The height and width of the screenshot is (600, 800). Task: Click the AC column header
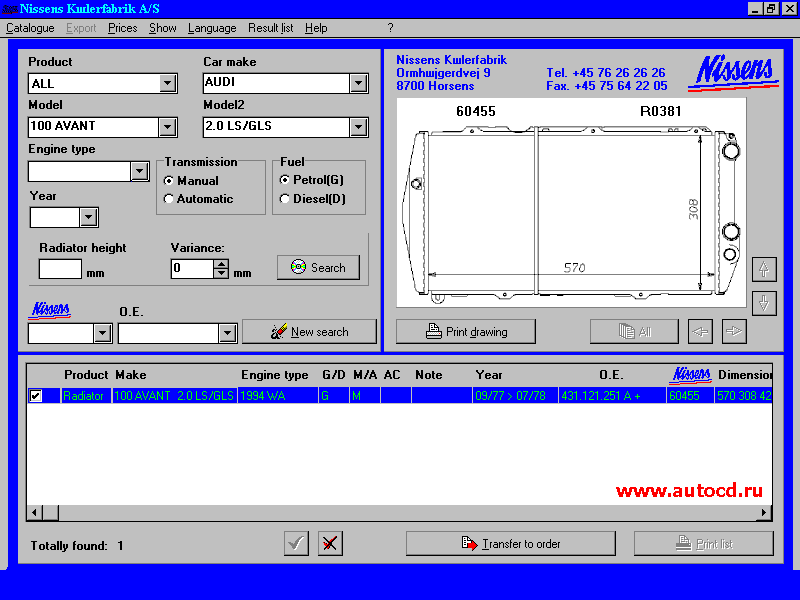(x=392, y=375)
